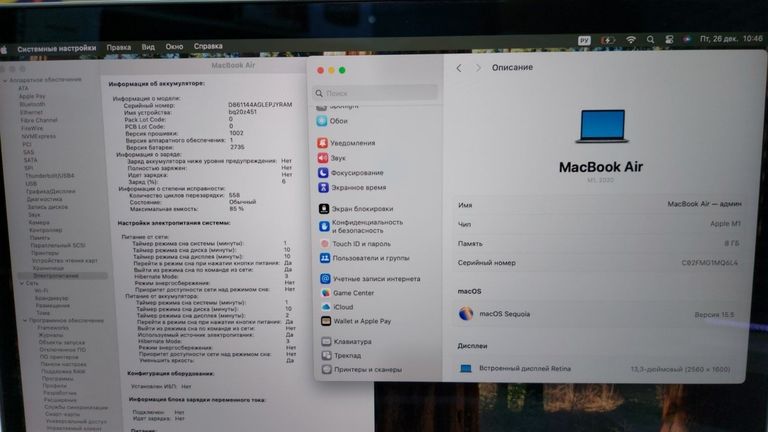Screen dimensions: 768x432
Task: Select Электропитание in System Information sidebar
Action: 55,276
